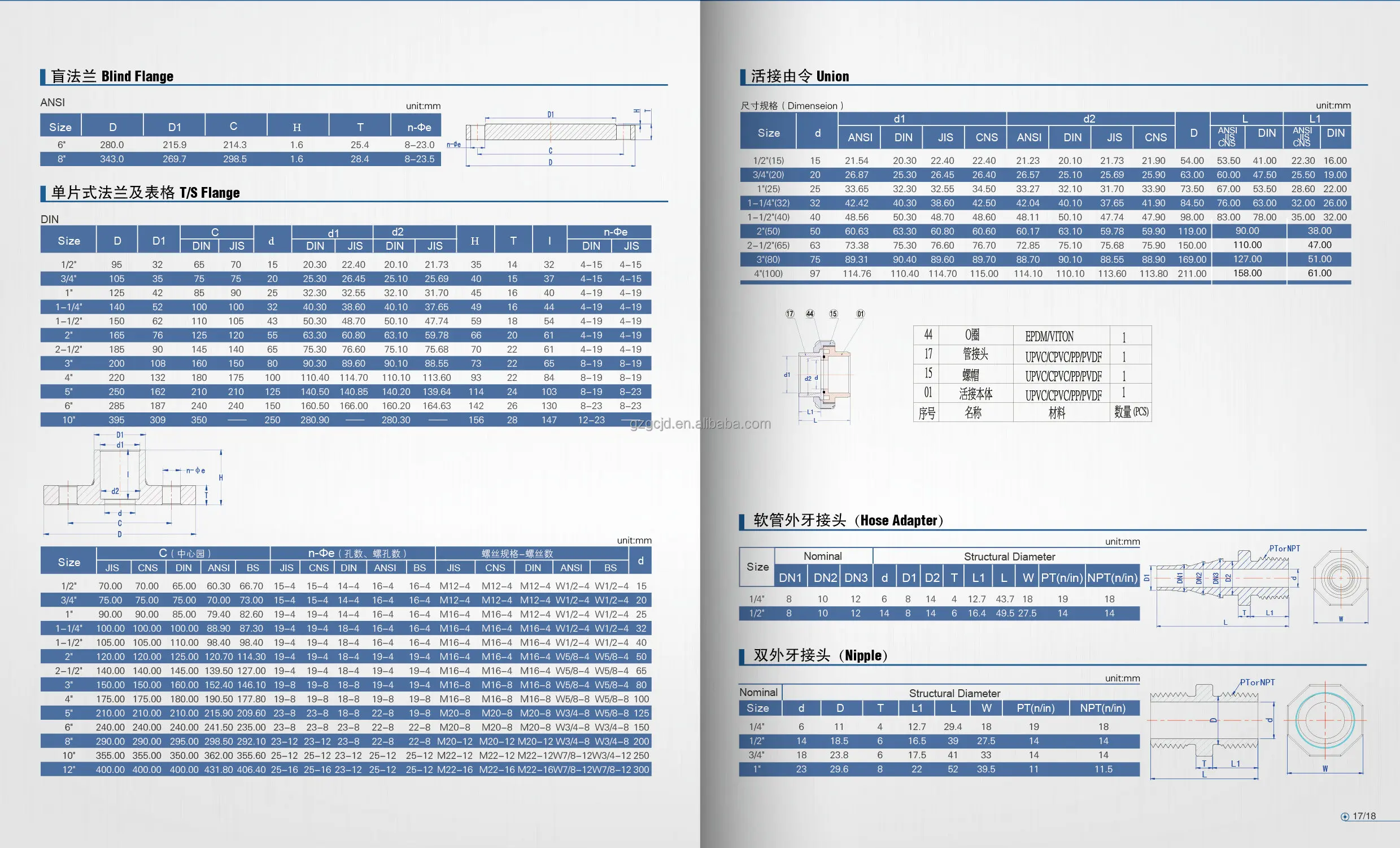
Task: Click the Nipple section heading
Action: click(820, 655)
